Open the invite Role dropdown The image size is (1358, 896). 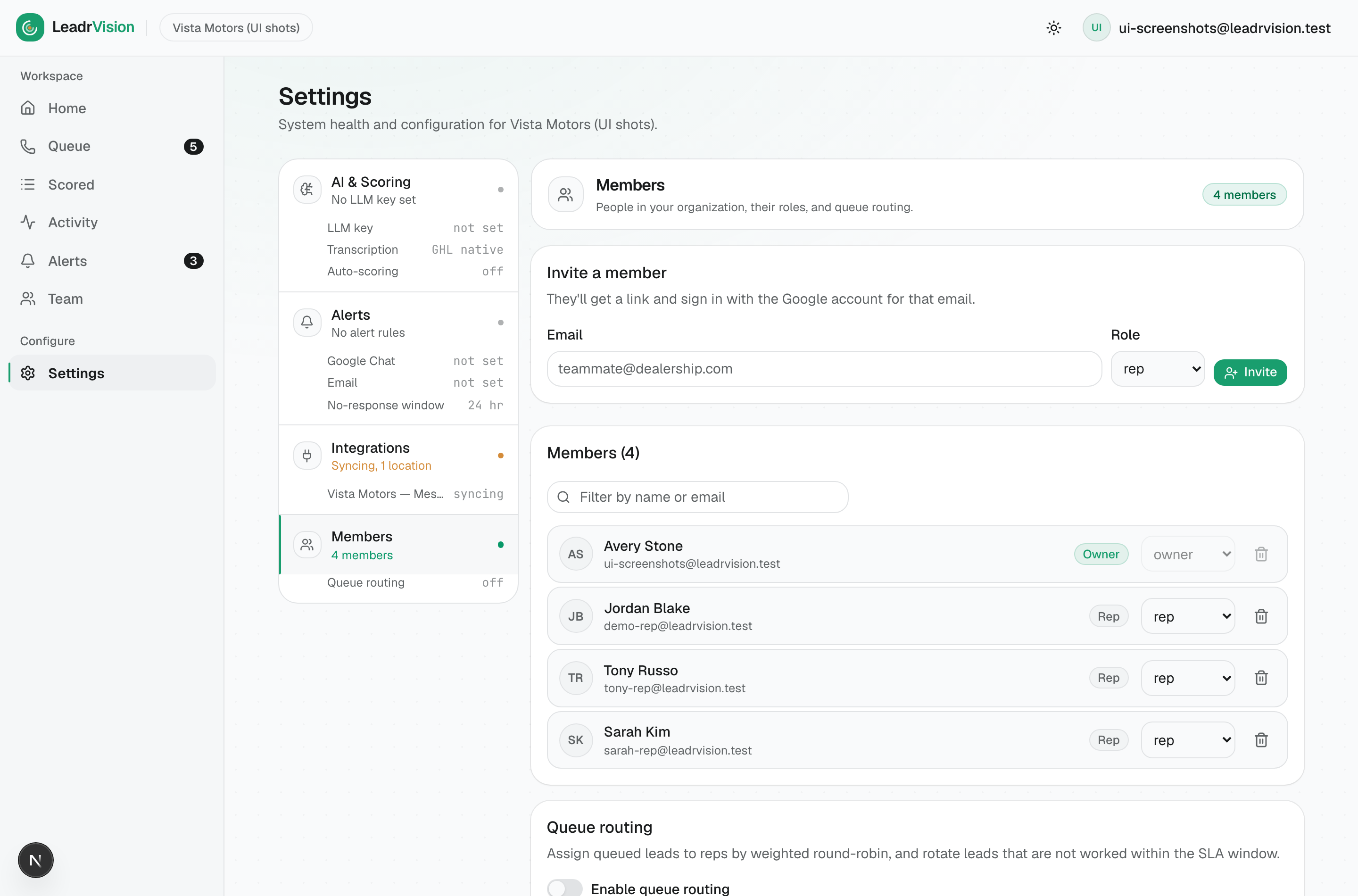click(x=1158, y=369)
